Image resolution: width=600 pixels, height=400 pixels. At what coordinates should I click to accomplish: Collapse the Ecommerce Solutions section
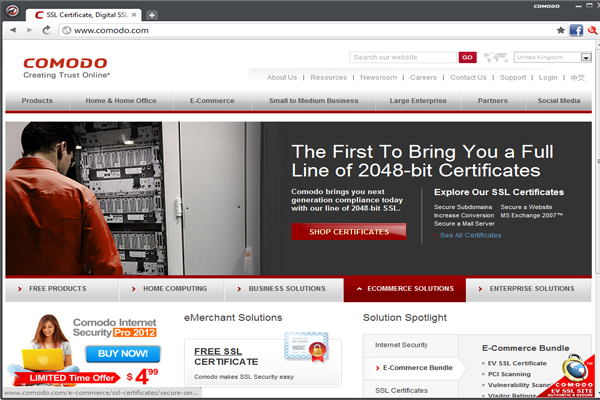click(x=405, y=289)
